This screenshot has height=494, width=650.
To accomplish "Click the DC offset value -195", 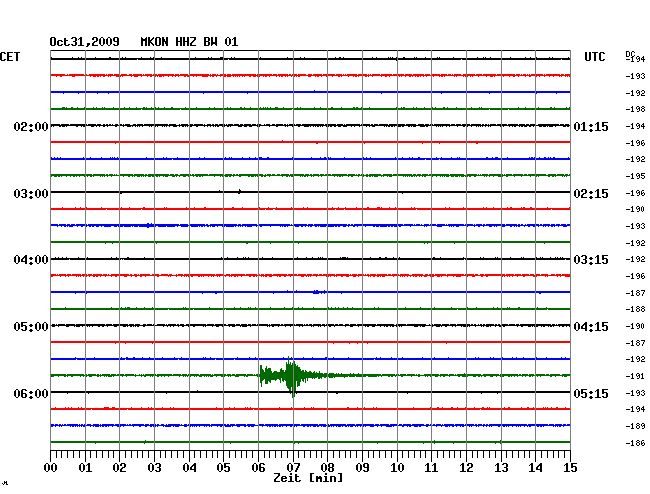I will (635, 176).
